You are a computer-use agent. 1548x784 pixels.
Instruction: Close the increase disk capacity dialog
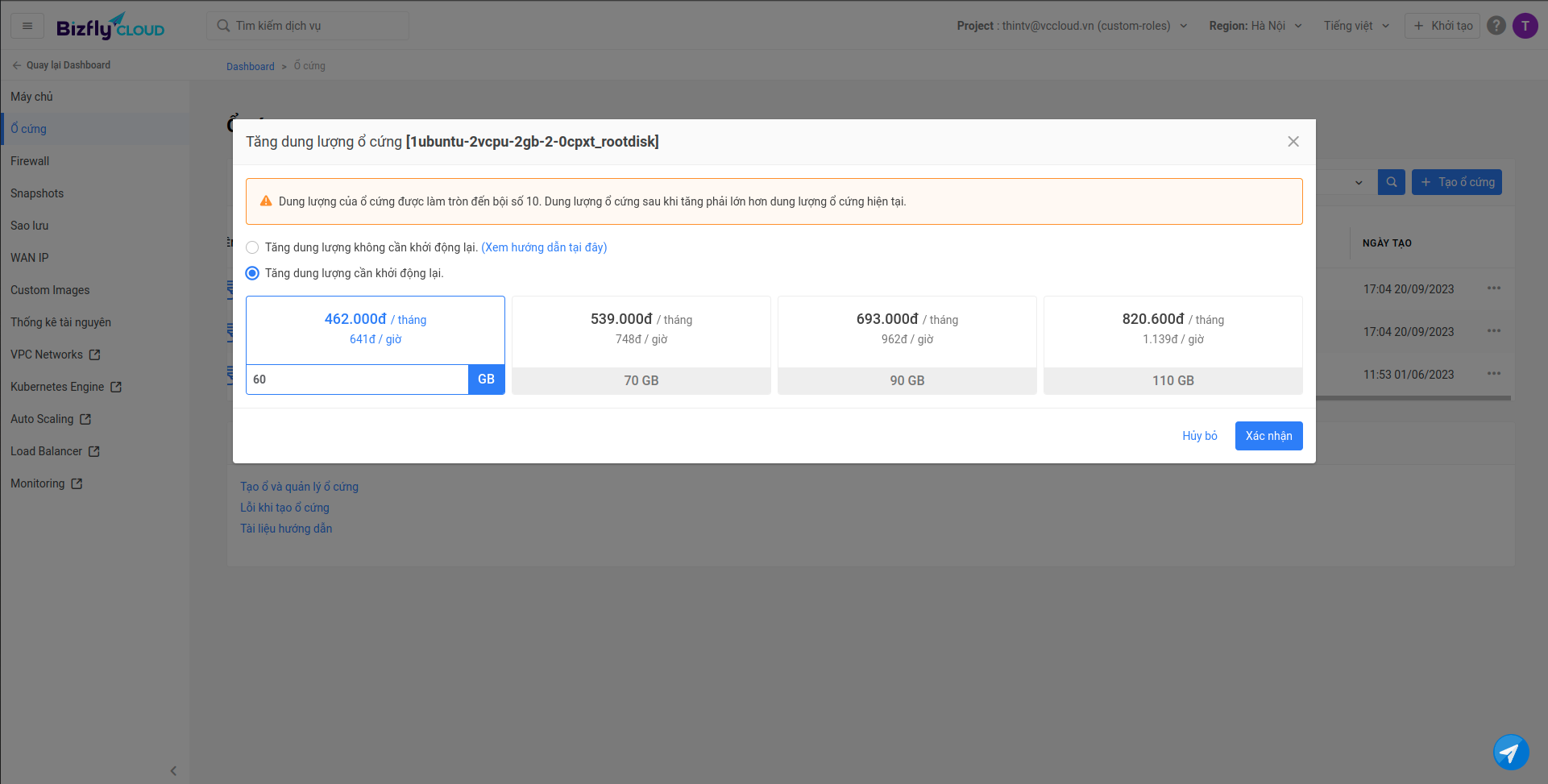coord(1293,142)
